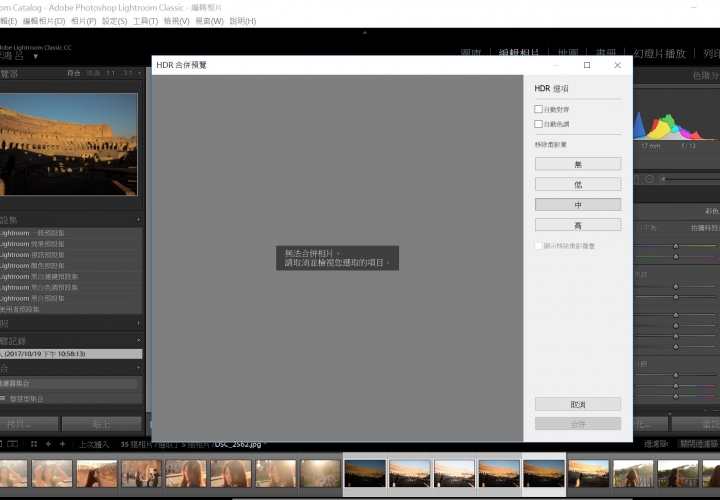Image resolution: width=720 pixels, height=500 pixels.
Task: Enable the 自動對齊 (Auto Align) checkbox
Action: point(538,109)
